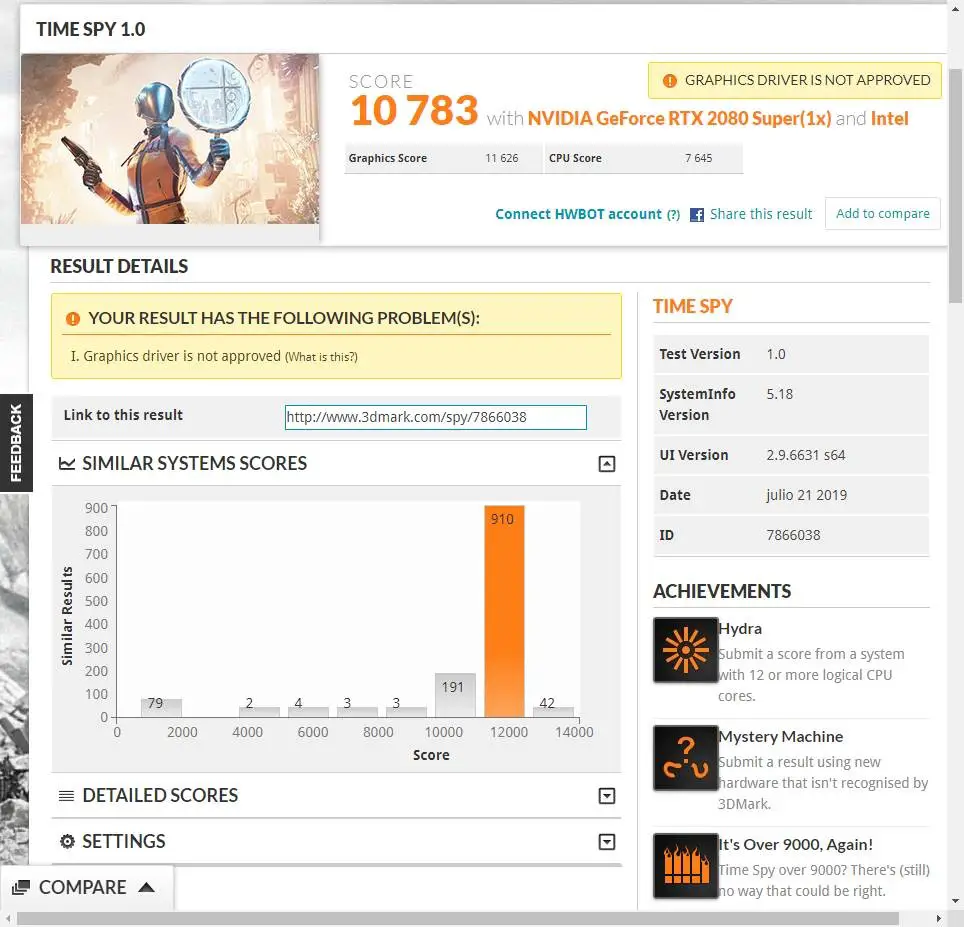964x927 pixels.
Task: Click the orange 910 bar in chart
Action: click(504, 611)
